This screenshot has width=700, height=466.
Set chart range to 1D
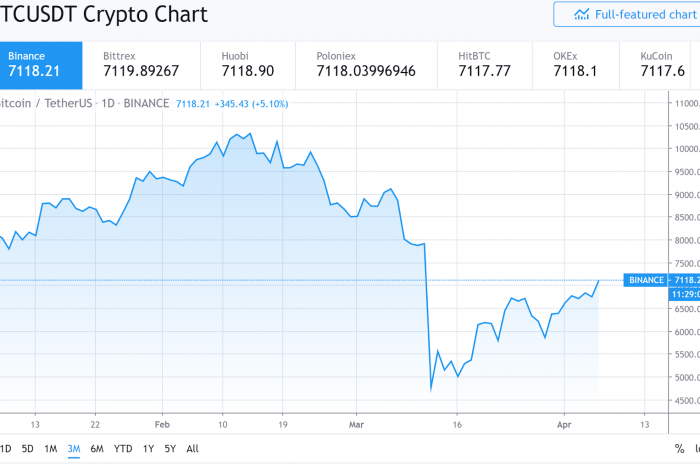point(5,449)
